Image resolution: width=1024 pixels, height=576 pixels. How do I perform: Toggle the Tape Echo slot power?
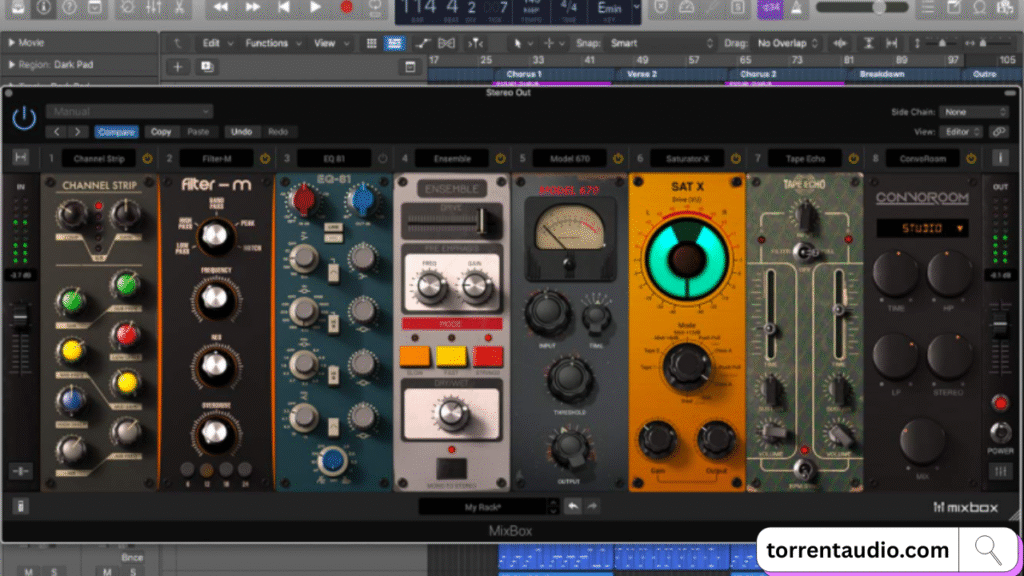(850, 158)
